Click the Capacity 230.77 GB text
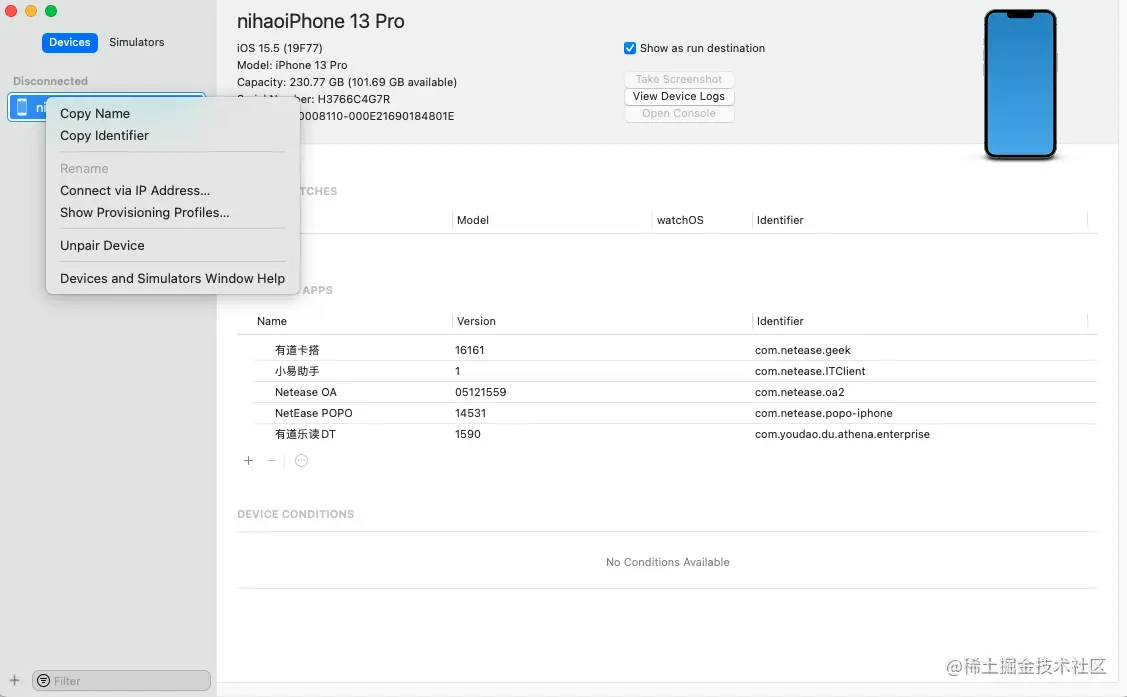The width and height of the screenshot is (1127, 697). click(346, 82)
